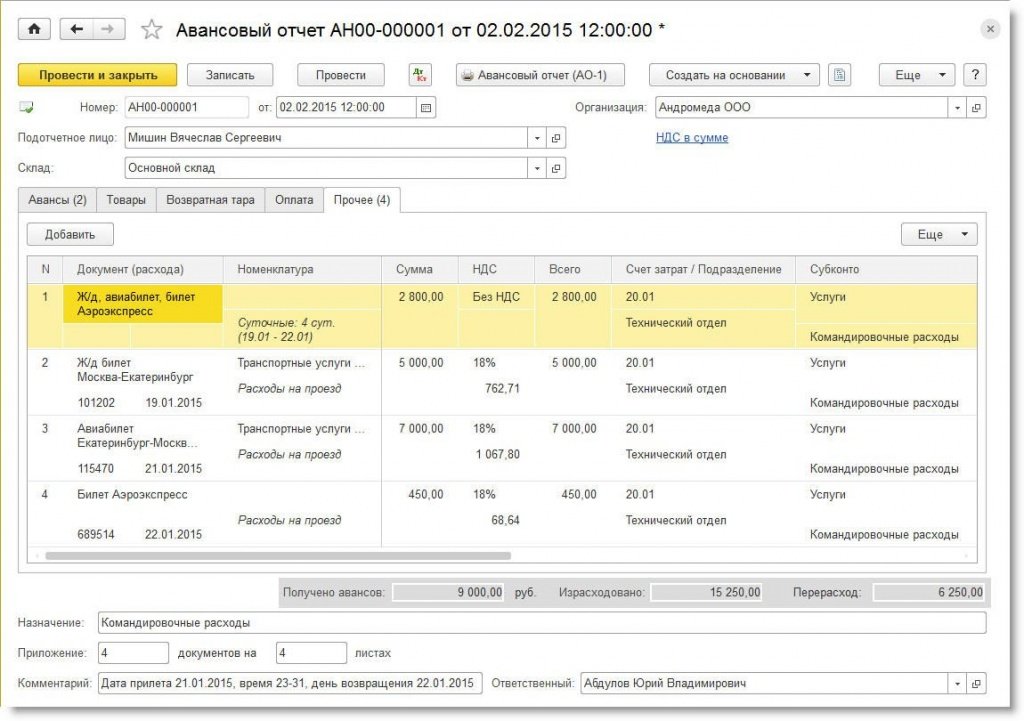Click the Номер input field
The image size is (1024, 721).
coord(186,108)
